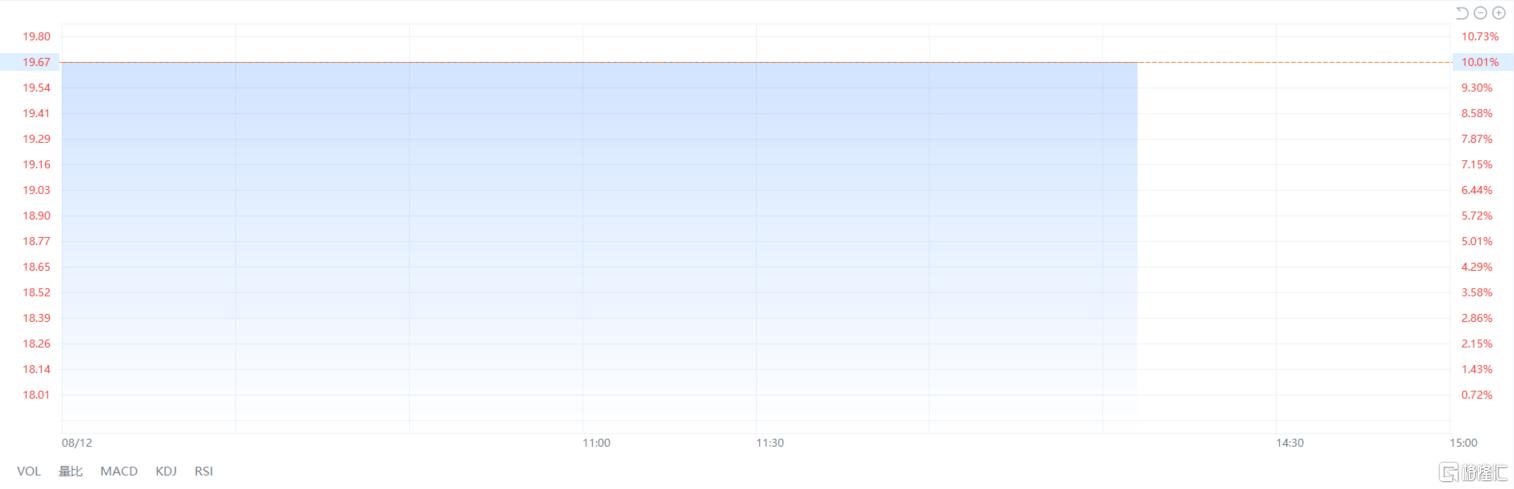This screenshot has width=1514, height=489.
Task: Switch to the VOL indicator tab
Action: click(x=29, y=471)
